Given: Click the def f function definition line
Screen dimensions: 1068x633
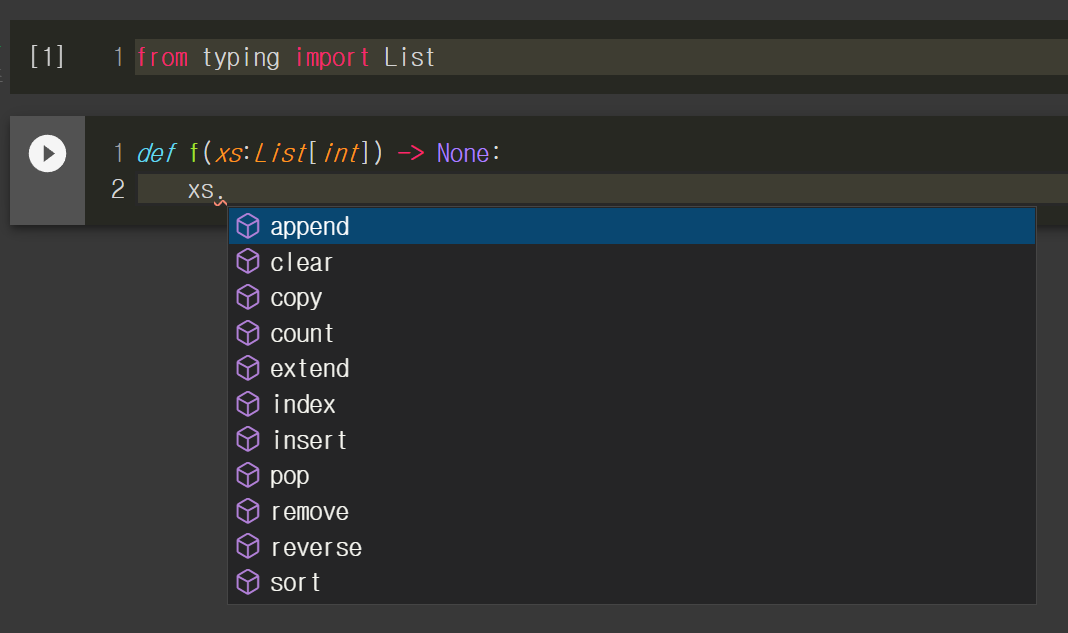Looking at the screenshot, I should click(318, 153).
